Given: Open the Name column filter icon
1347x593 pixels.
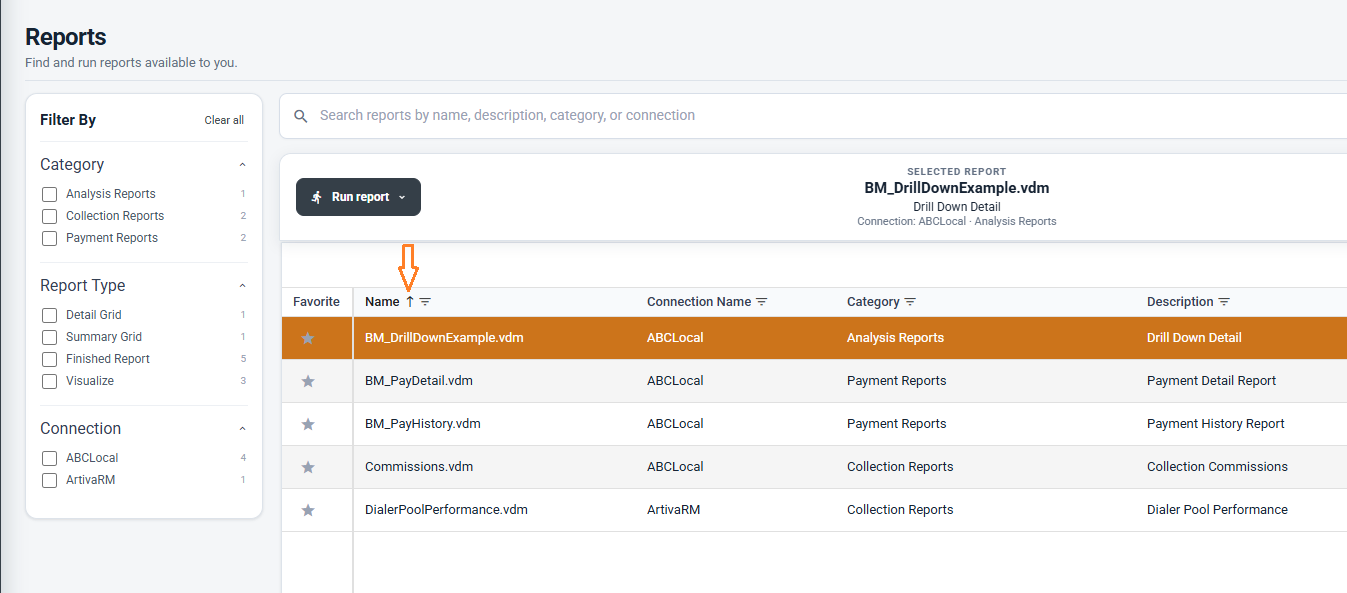Looking at the screenshot, I should (425, 302).
